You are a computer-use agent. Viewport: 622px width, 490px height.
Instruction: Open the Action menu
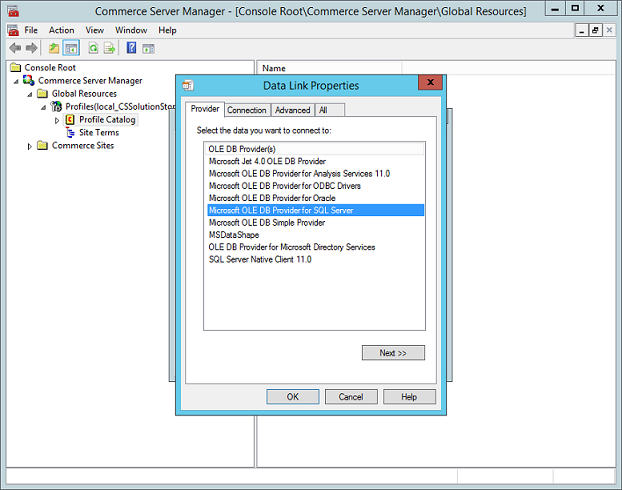coord(61,30)
